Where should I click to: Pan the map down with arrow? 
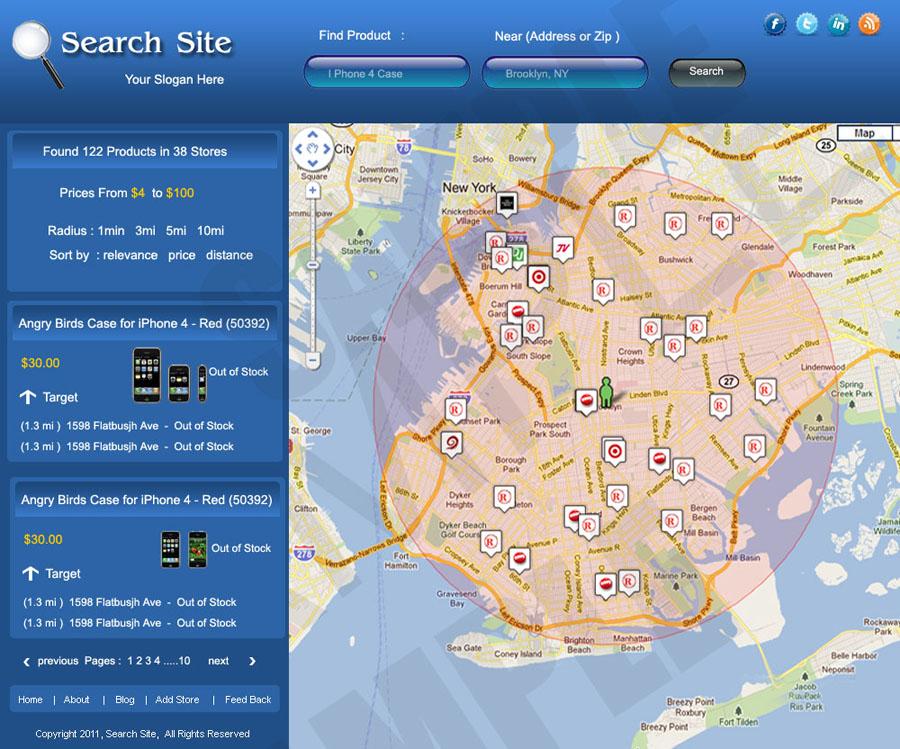pyautogui.click(x=312, y=163)
